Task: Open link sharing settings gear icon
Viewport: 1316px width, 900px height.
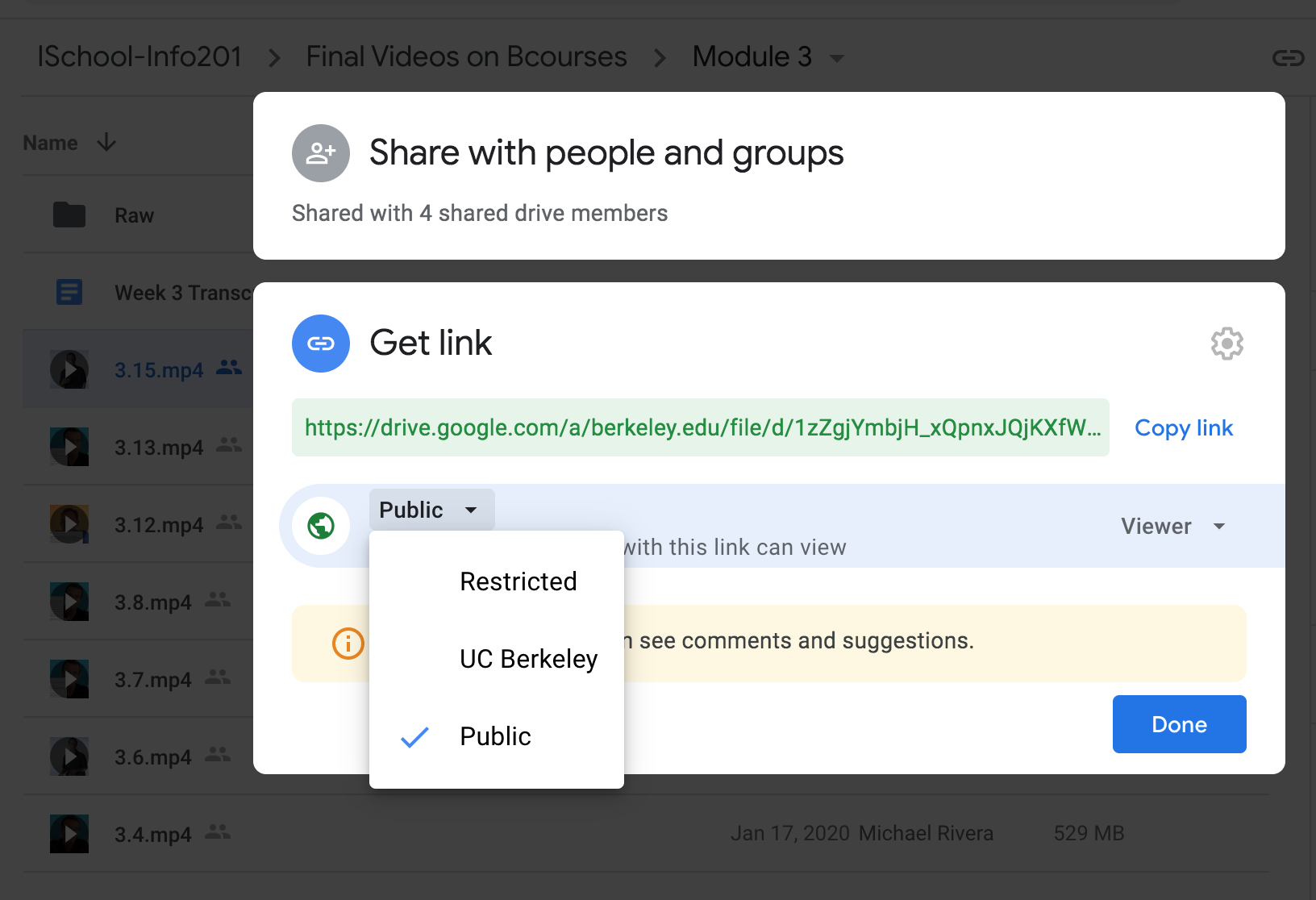Action: pos(1226,344)
